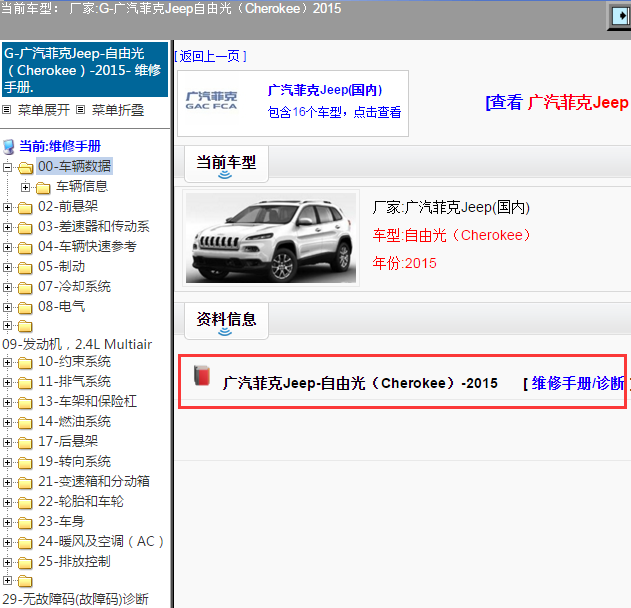
Task: Click the 09-发动机 2.4L Multiair folder icon
Action: pos(25,326)
